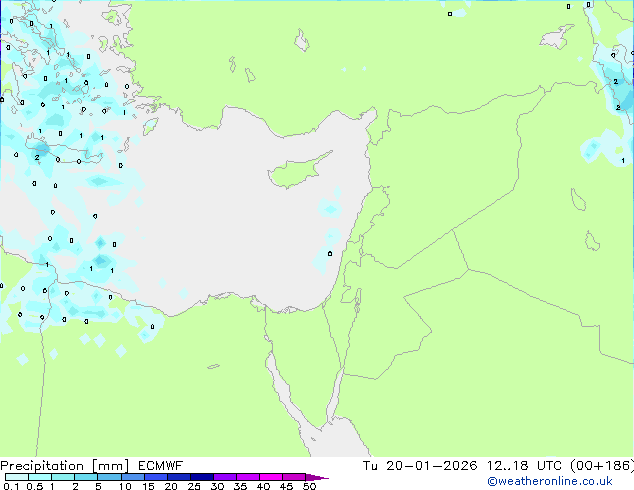Click the '25' legend scale label

tap(194, 486)
